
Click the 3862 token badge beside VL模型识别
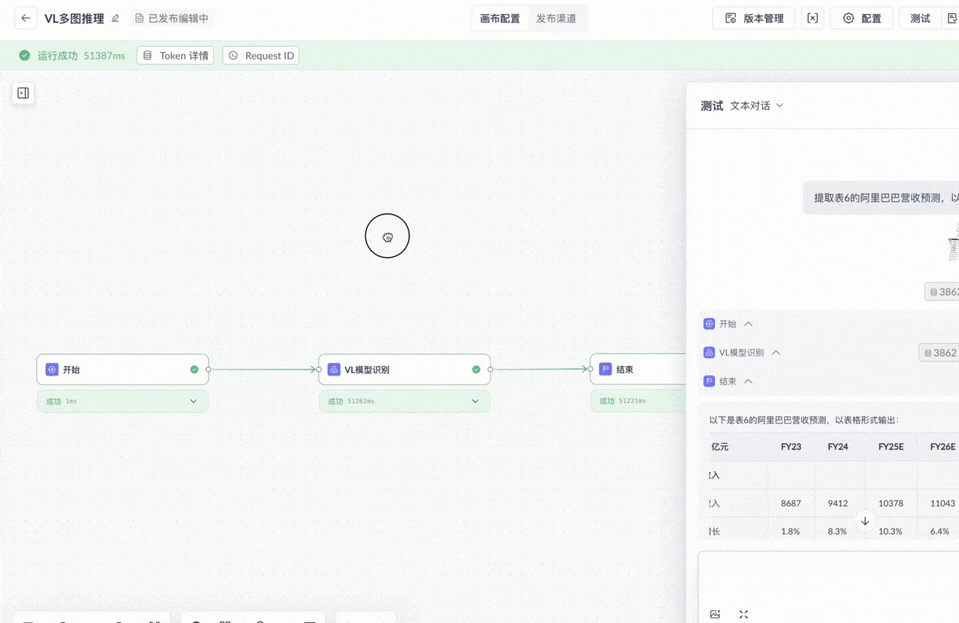(939, 353)
